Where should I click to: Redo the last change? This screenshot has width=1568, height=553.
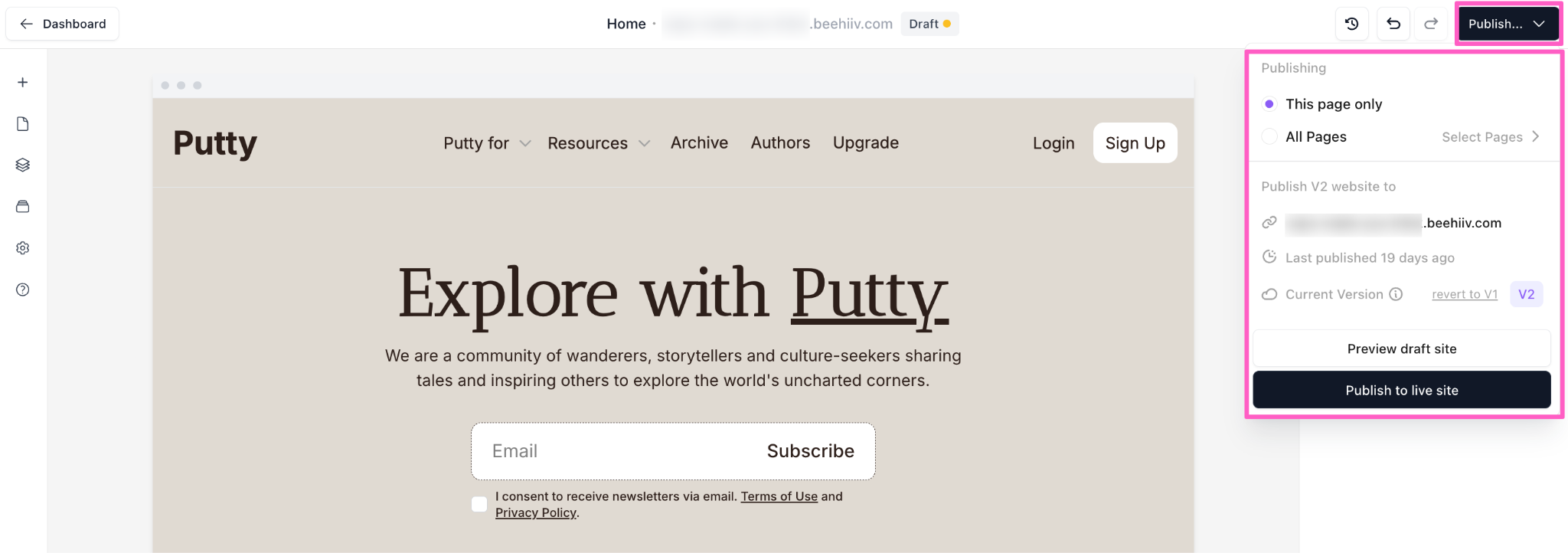(x=1431, y=24)
